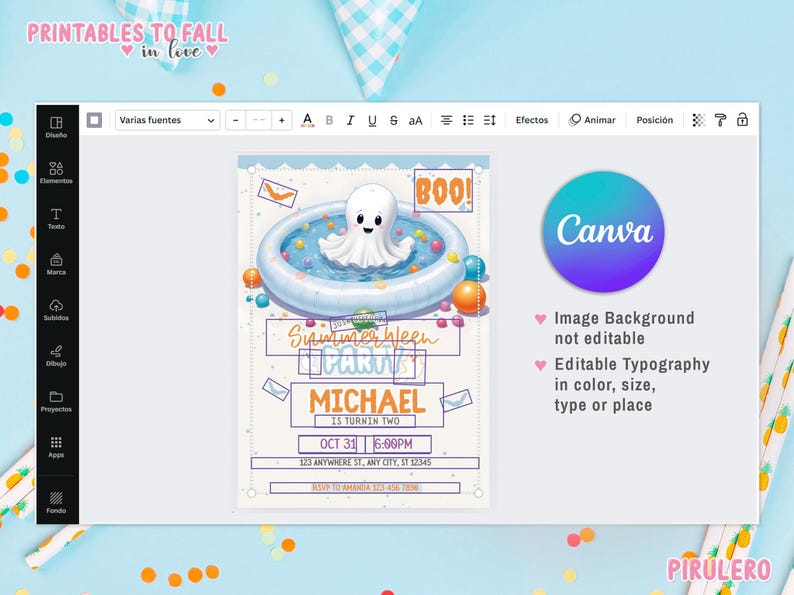Toggle bulleted list
Image resolution: width=794 pixels, height=595 pixels.
468,120
